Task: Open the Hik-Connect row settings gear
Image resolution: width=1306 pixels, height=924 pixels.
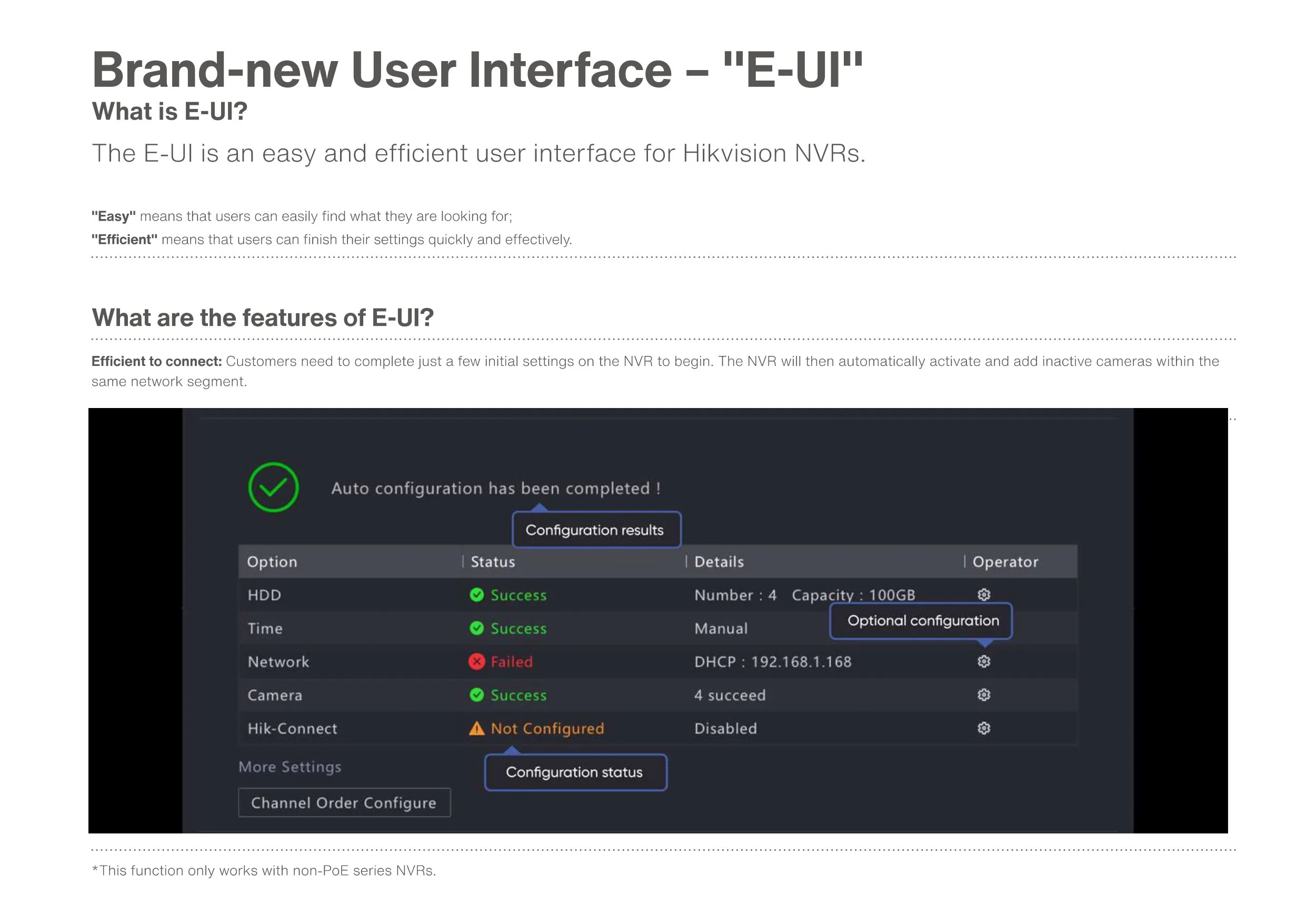Action: tap(983, 728)
